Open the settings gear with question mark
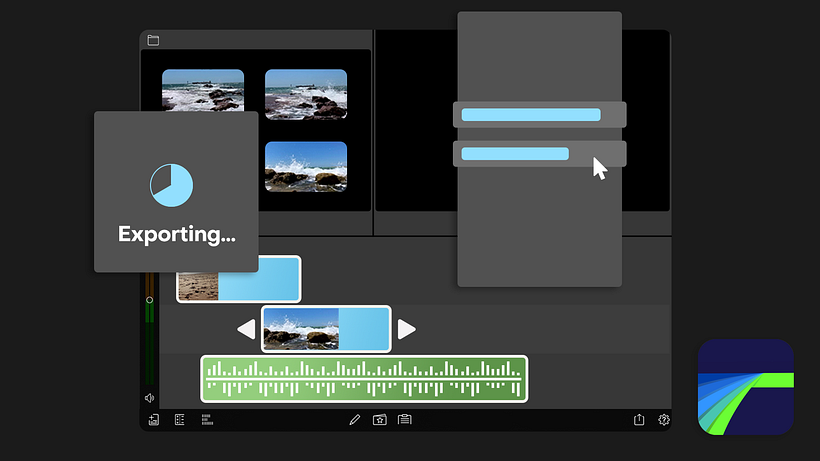Viewport: 820px width, 461px height. (664, 420)
